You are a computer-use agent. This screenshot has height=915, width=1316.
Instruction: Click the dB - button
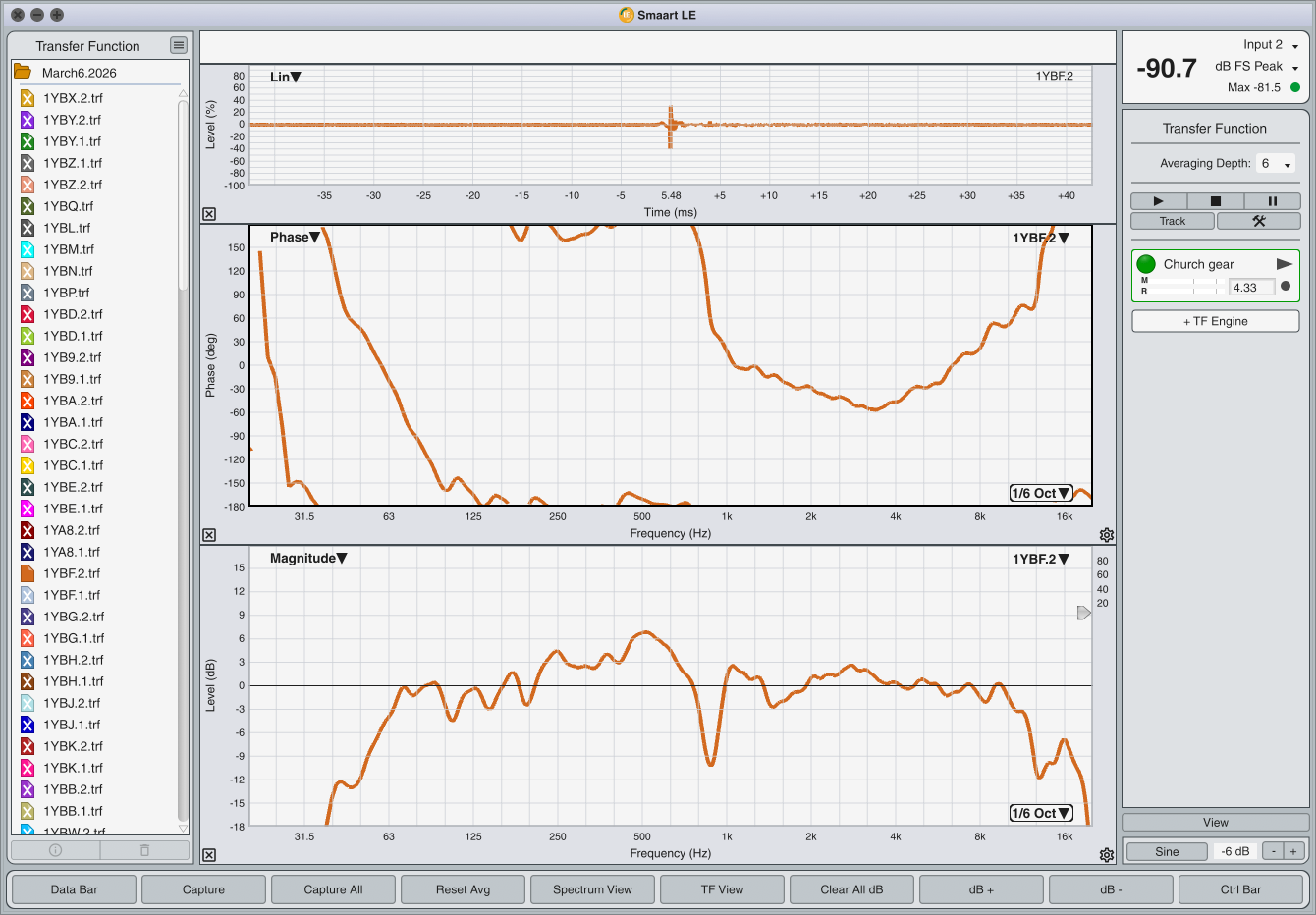[x=1111, y=889]
